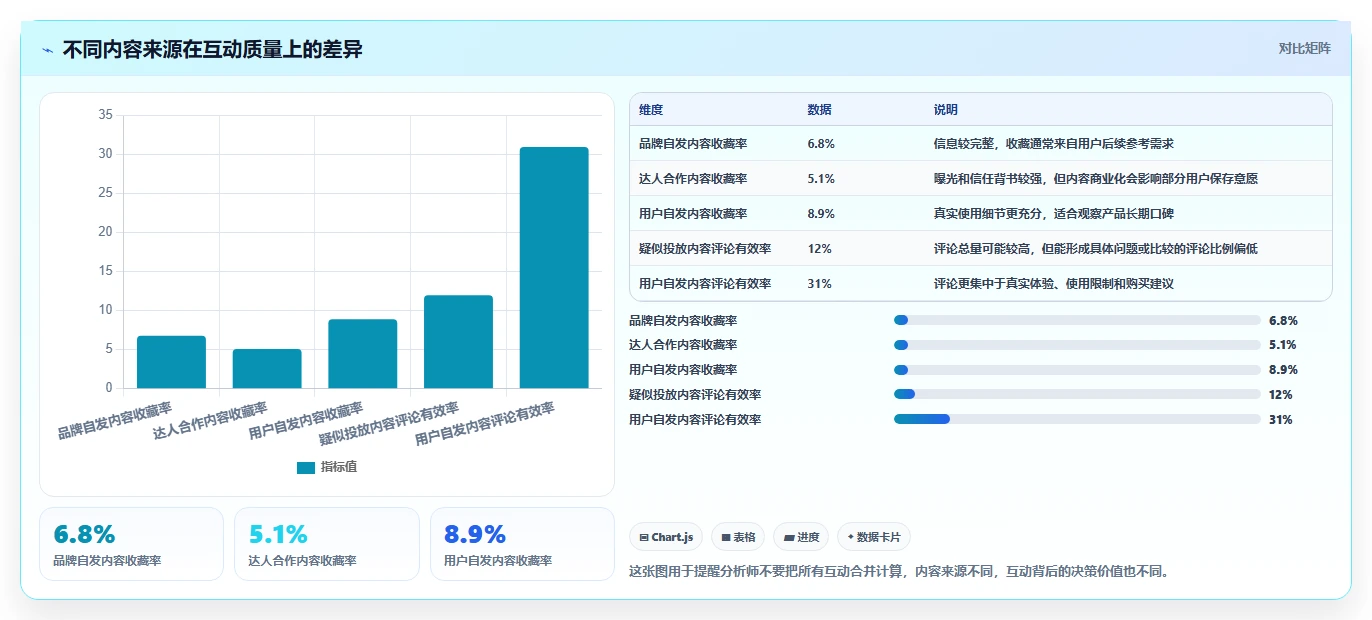Viewport: 1372px width, 620px height.
Task: Click the description starting with 评论更集中于真实体验
Action: [x=1054, y=284]
